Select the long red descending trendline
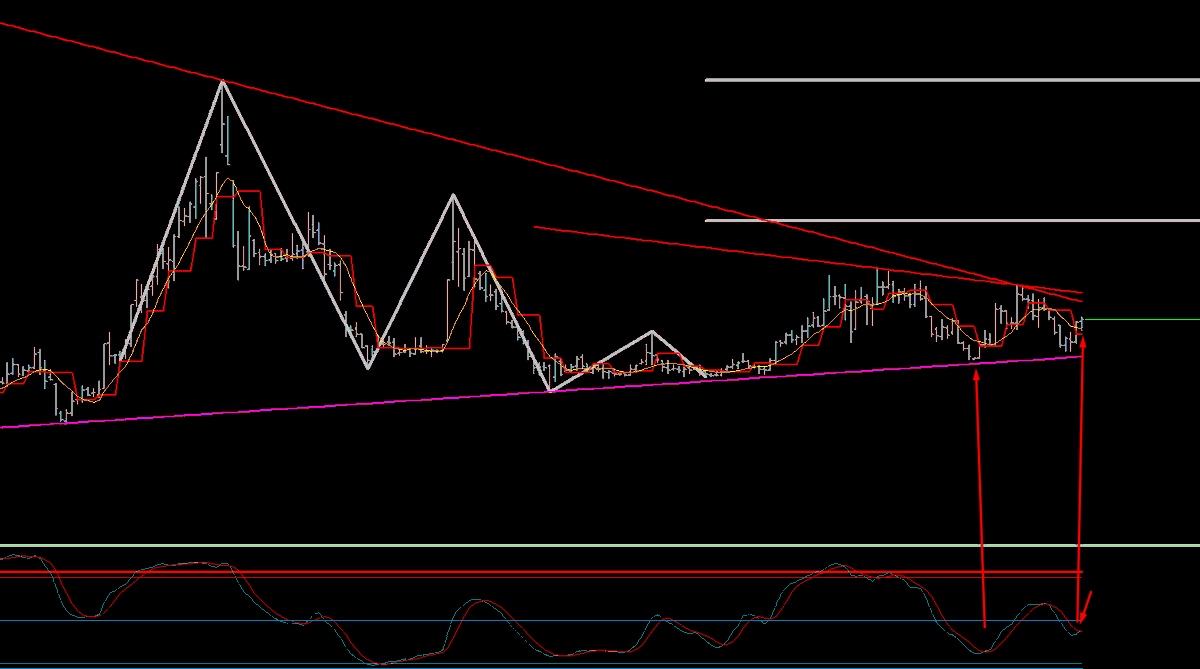Viewport: 1200px width, 669px height. [540, 160]
